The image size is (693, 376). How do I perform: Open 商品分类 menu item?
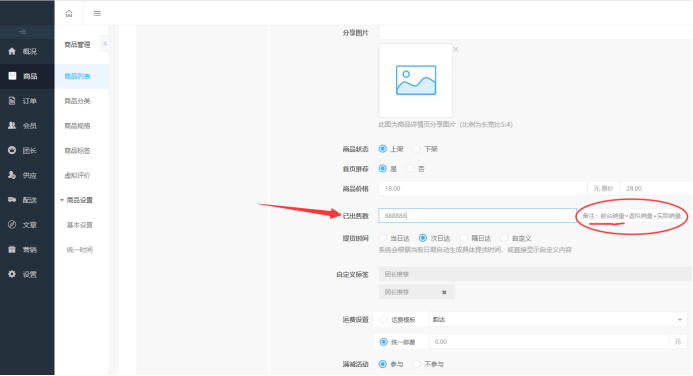[x=77, y=101]
